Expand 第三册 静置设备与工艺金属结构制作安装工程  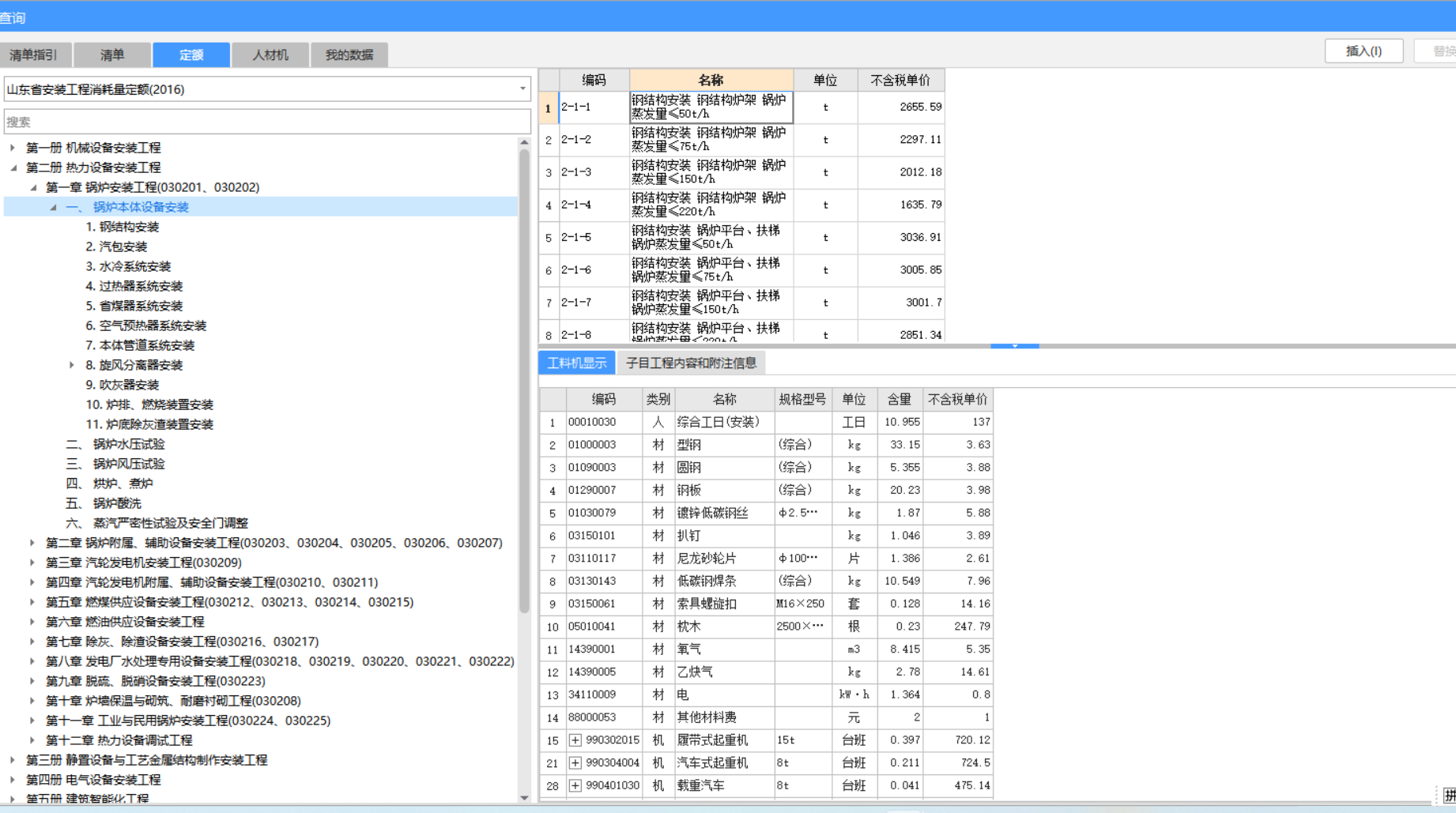(13, 760)
